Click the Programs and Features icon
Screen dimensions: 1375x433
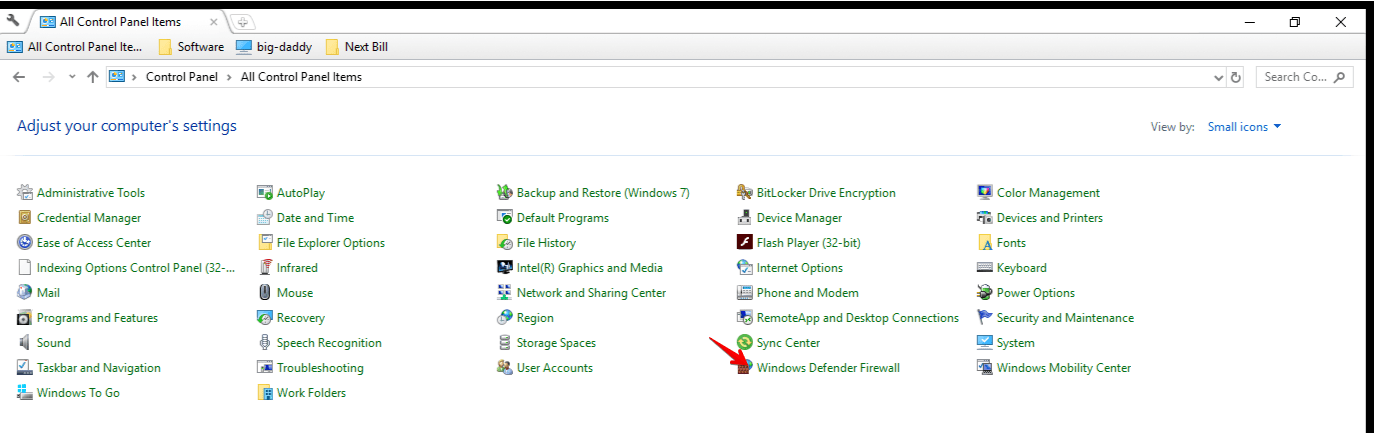tap(25, 318)
